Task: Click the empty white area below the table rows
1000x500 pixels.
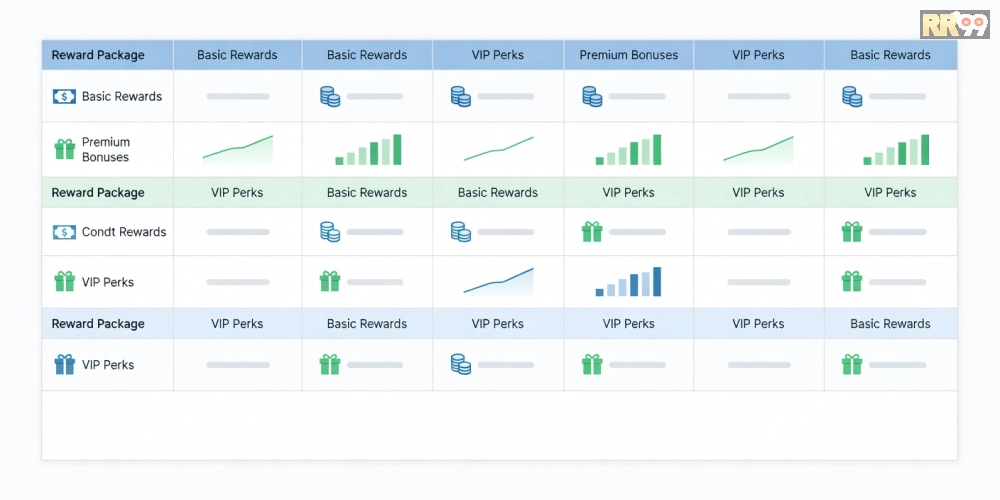Action: [498, 425]
